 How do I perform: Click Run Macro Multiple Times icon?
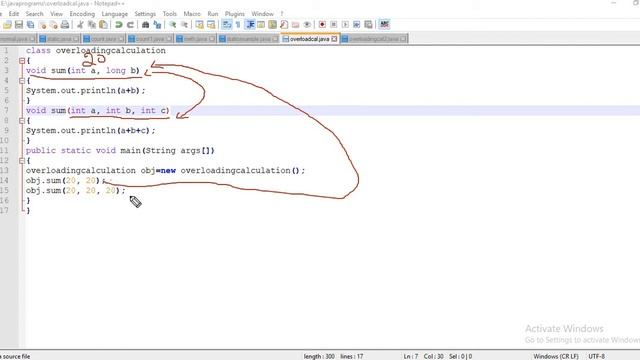(x=356, y=24)
